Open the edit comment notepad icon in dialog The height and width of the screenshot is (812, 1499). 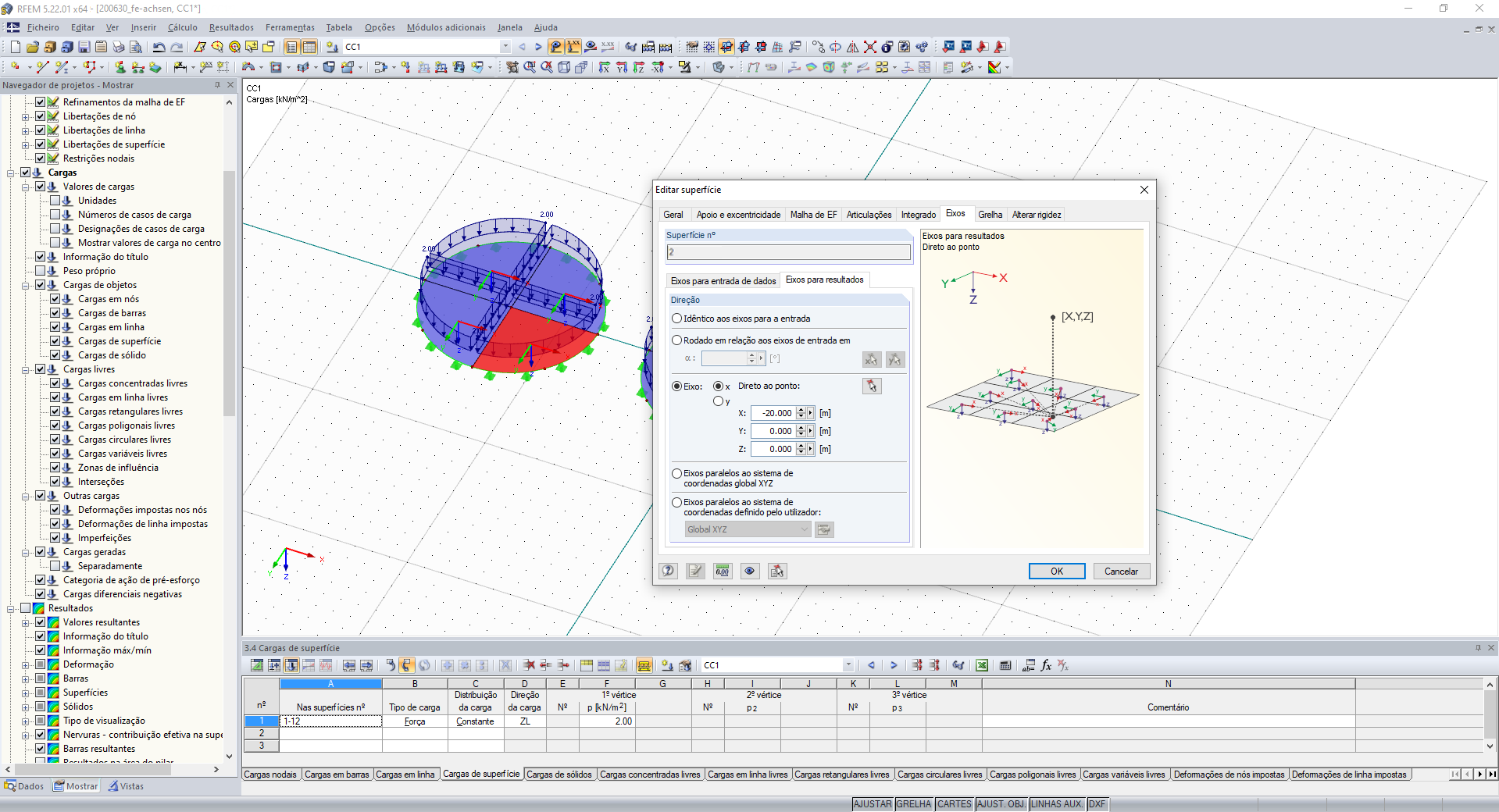click(695, 571)
